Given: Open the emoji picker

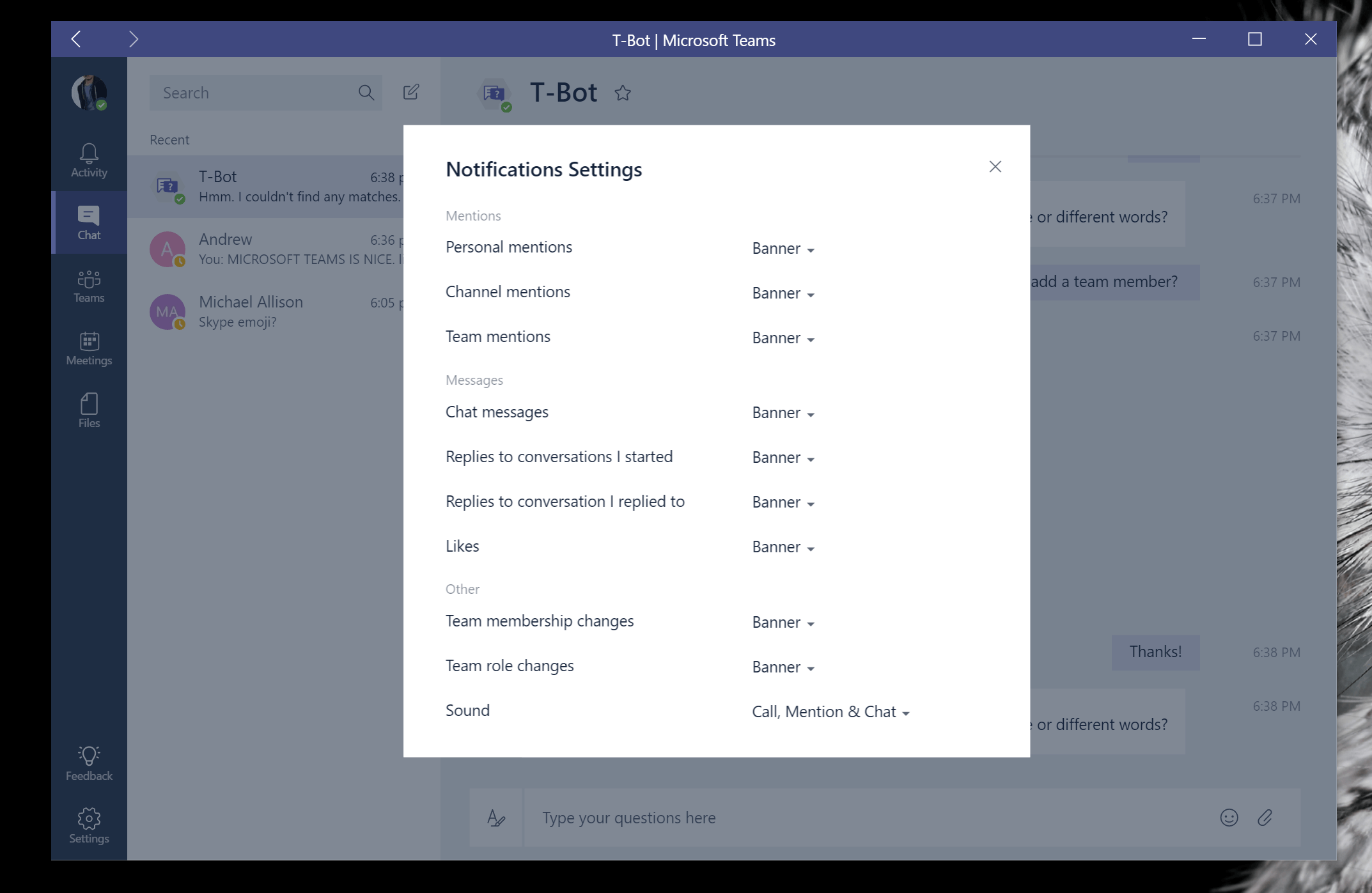Looking at the screenshot, I should [x=1229, y=818].
